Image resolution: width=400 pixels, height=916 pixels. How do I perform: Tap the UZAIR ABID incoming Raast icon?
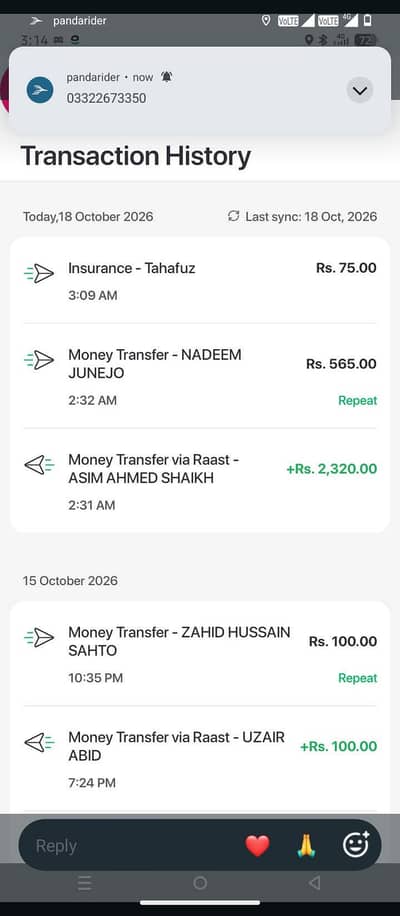click(x=39, y=742)
